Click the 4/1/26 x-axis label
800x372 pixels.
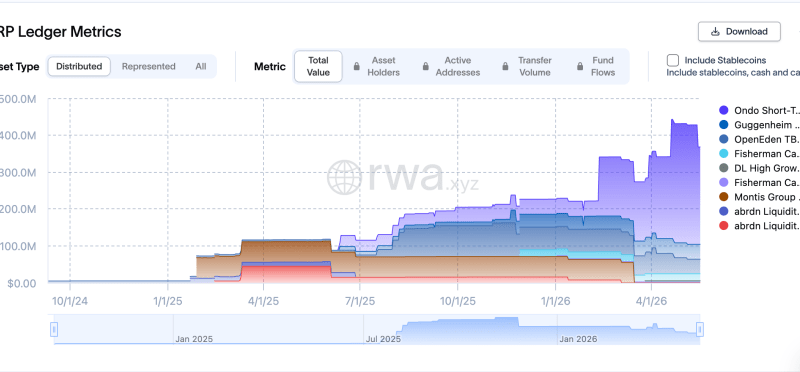(652, 302)
